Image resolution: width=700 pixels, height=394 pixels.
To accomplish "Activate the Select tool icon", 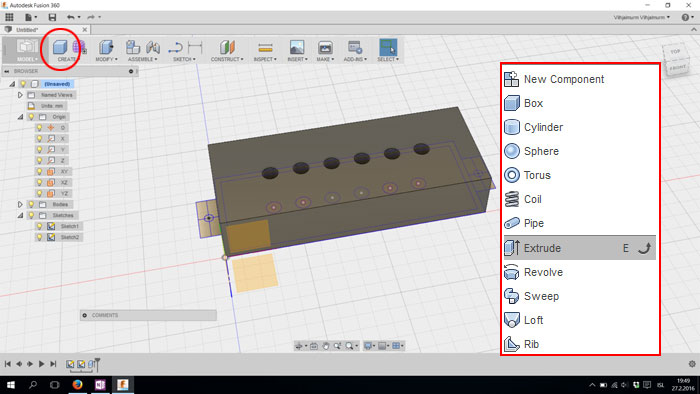I will 388,47.
